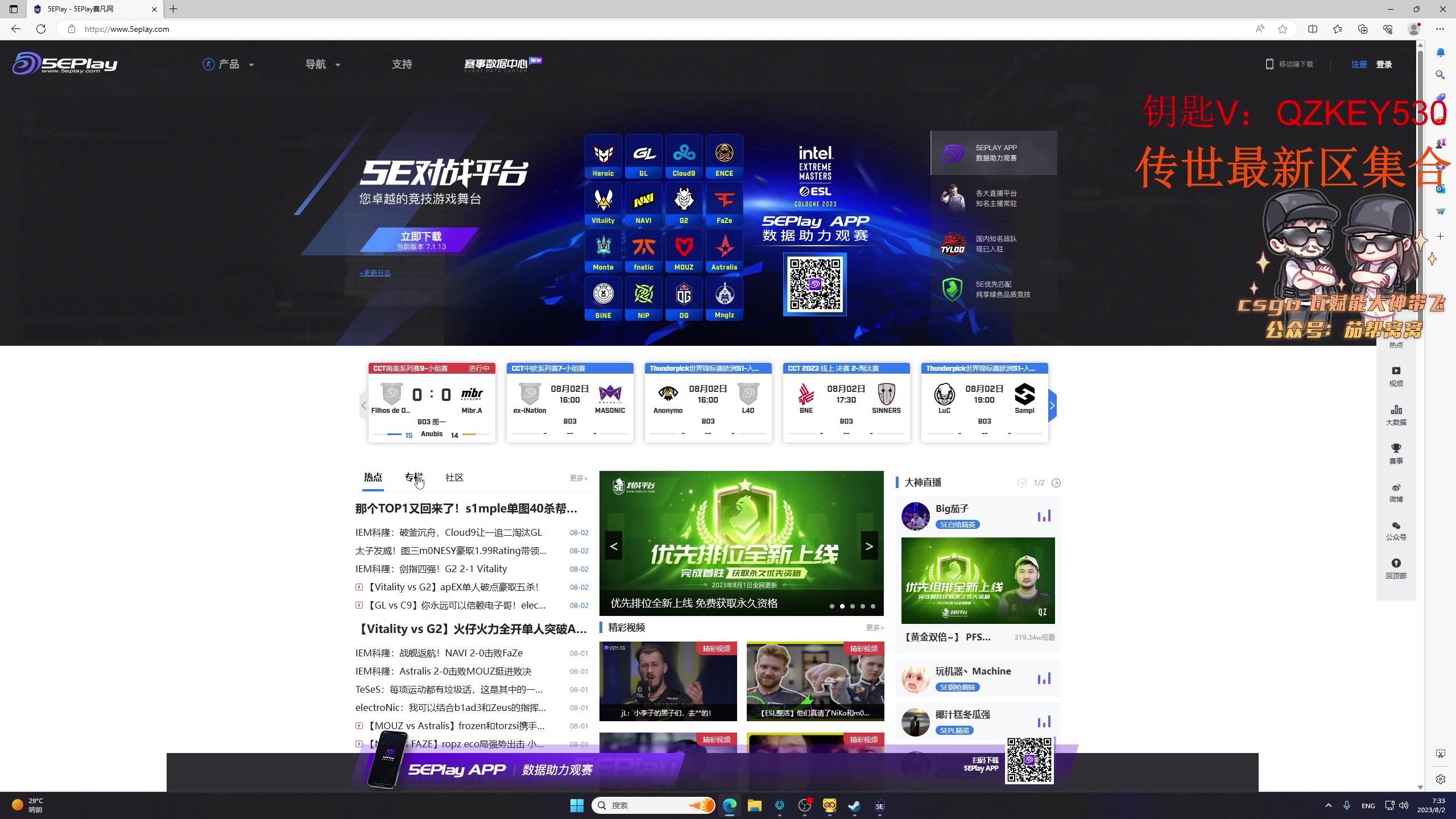Click the Windows taskbar search box
This screenshot has width=1456, height=819.
pos(653,805)
